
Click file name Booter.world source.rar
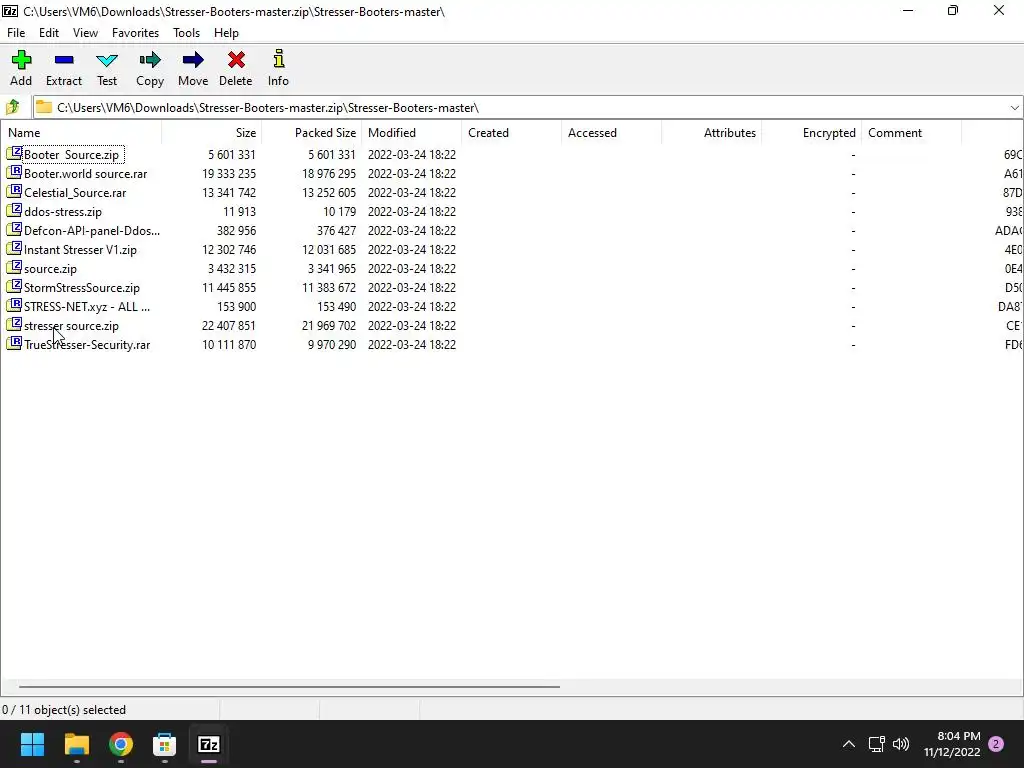86,174
